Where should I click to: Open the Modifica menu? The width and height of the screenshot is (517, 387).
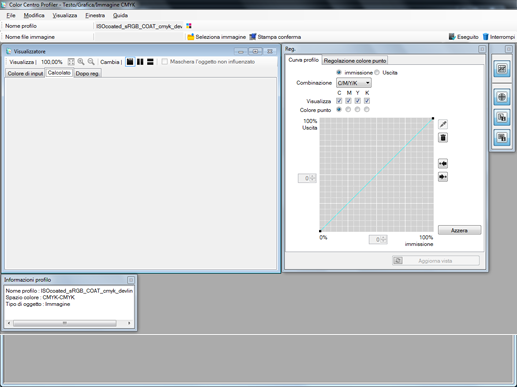click(x=34, y=15)
